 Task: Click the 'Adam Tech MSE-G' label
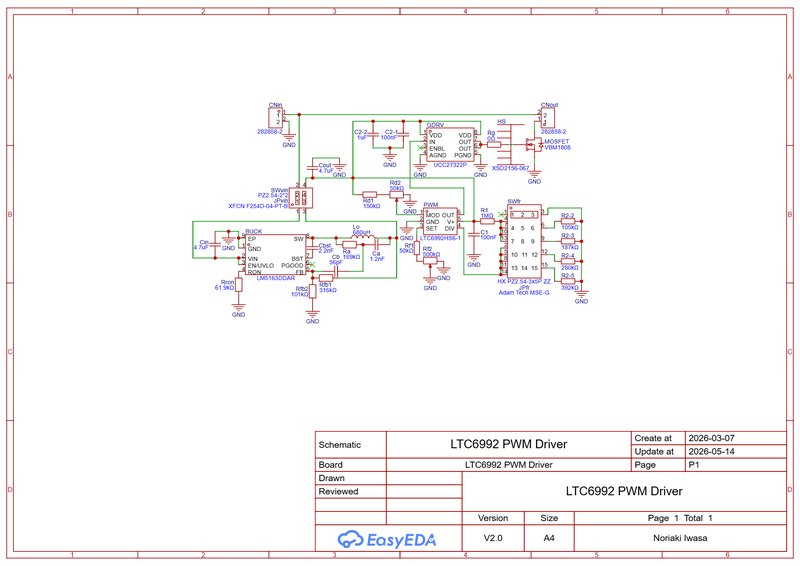tap(523, 292)
